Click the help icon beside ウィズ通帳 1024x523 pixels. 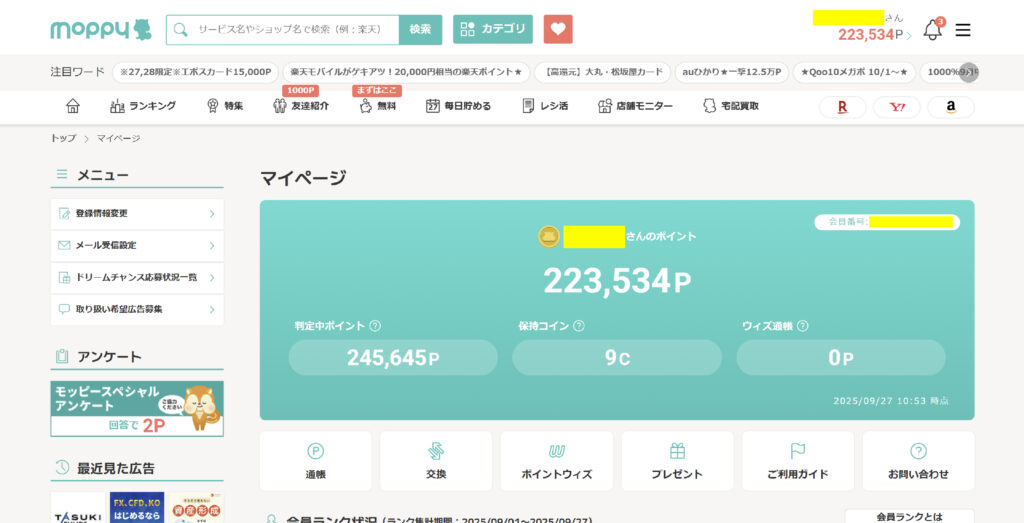tap(803, 326)
